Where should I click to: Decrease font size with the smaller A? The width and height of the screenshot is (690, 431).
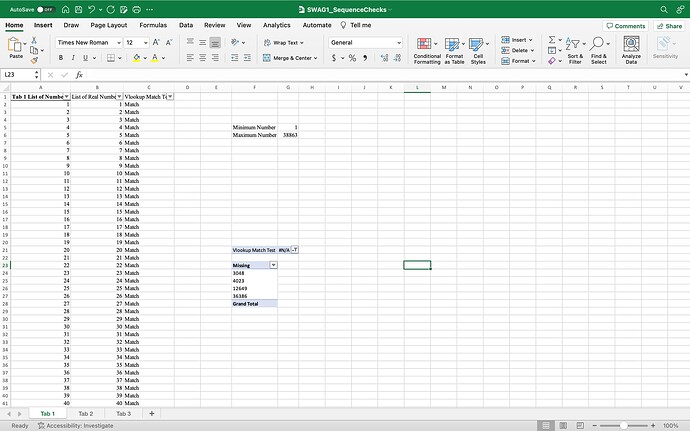click(169, 42)
